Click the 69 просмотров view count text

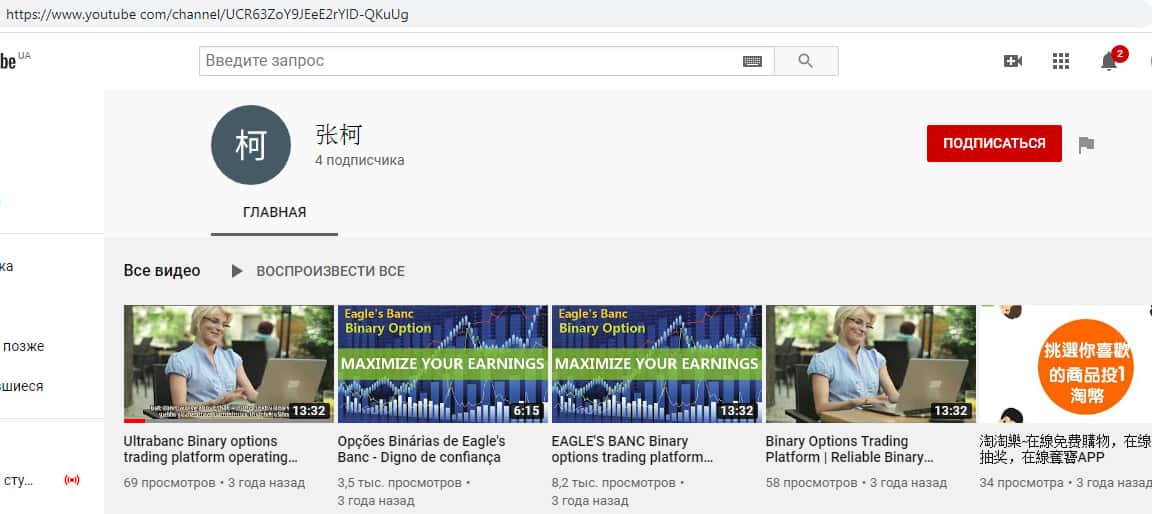pos(170,483)
